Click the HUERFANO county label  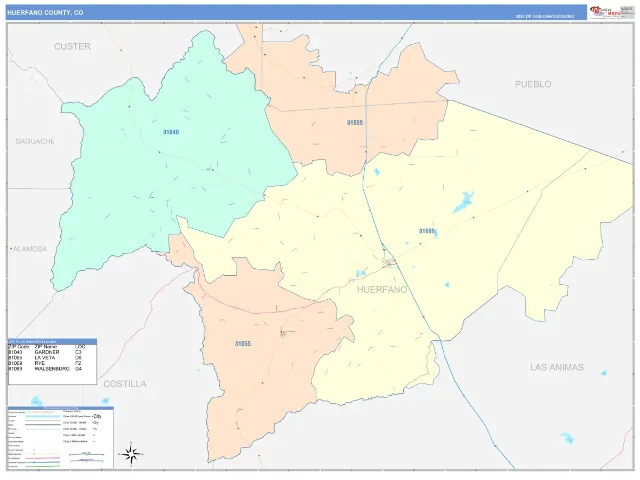tap(382, 289)
